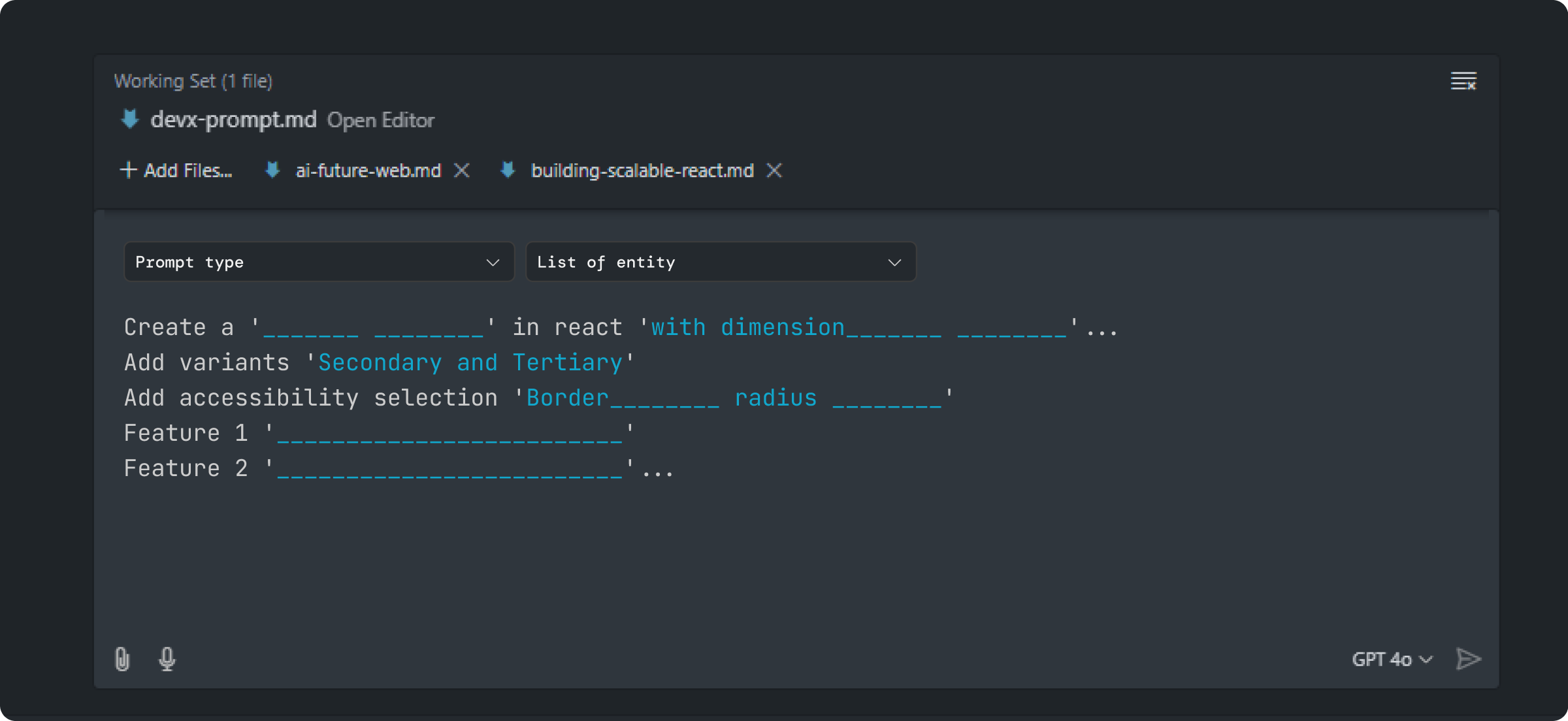Open devx-prompt.md via Open Editor link

point(381,120)
